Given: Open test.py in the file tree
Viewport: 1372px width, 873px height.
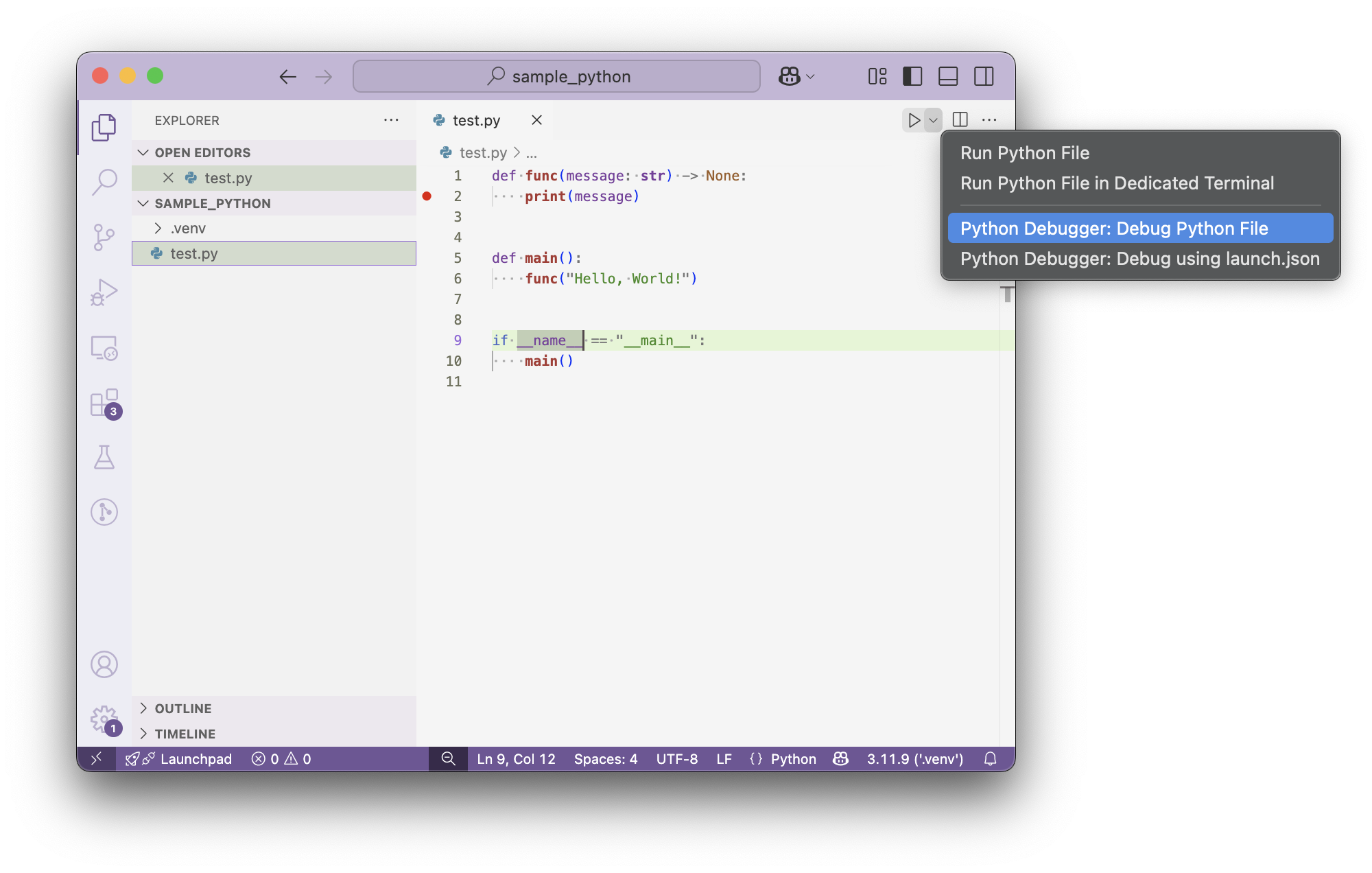Looking at the screenshot, I should tap(274, 253).
